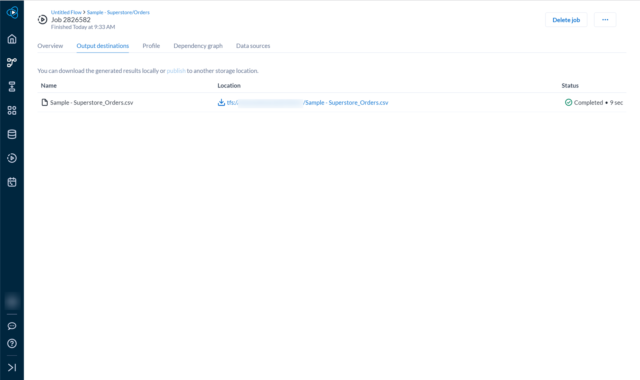Screen dimensions: 640x380
Task: Open the Help question mark icon
Action: click(x=12, y=344)
